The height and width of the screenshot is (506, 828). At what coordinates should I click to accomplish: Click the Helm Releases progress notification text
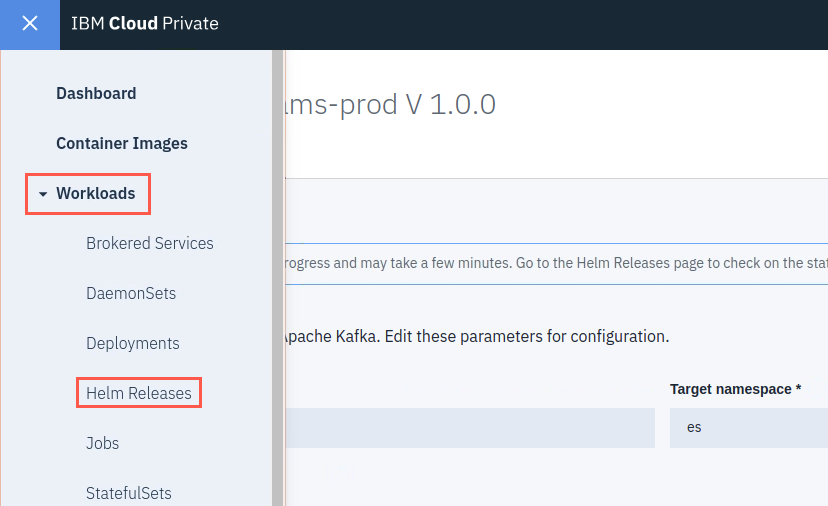[557, 263]
